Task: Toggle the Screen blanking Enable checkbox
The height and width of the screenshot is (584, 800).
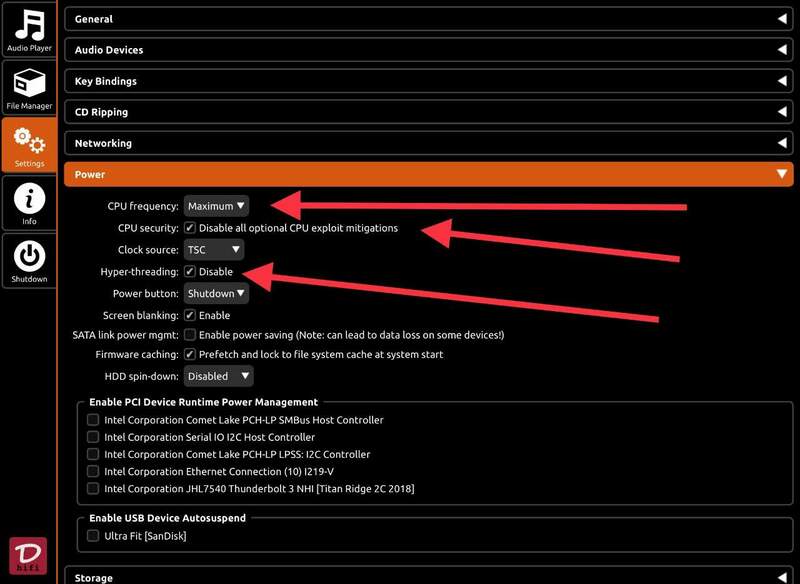Action: pyautogui.click(x=190, y=315)
